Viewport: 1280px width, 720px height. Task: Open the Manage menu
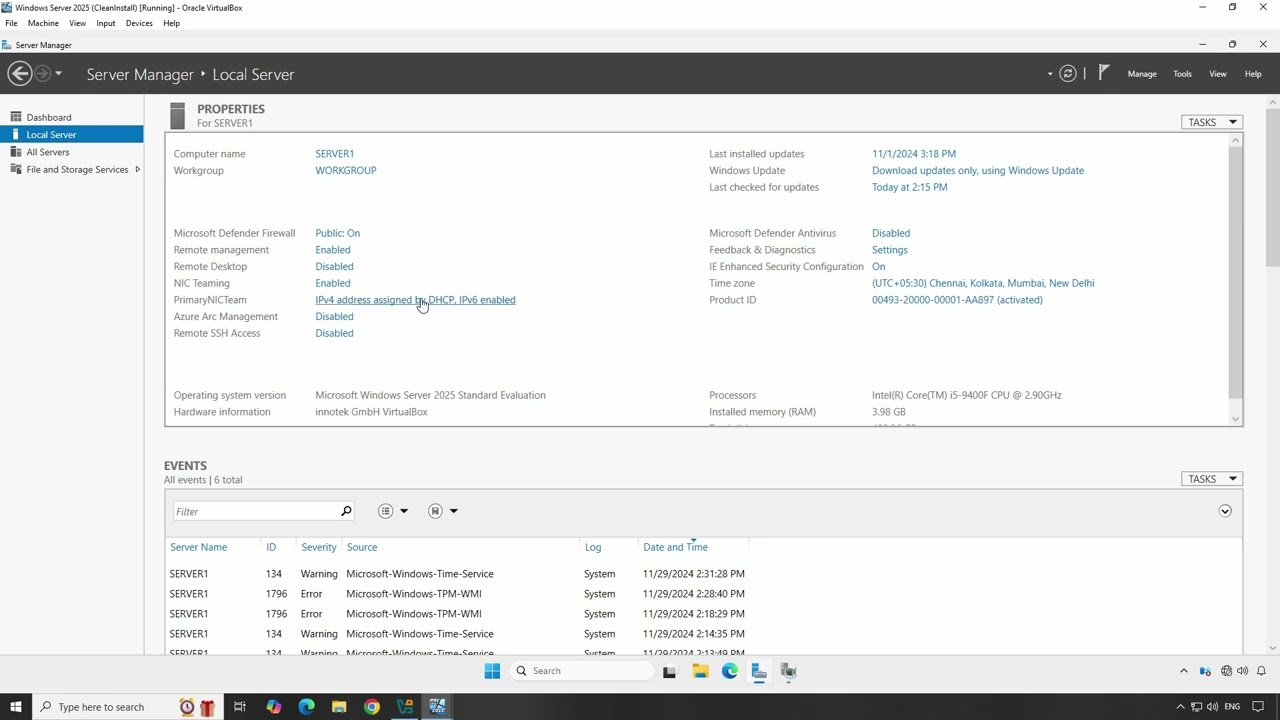1142,74
